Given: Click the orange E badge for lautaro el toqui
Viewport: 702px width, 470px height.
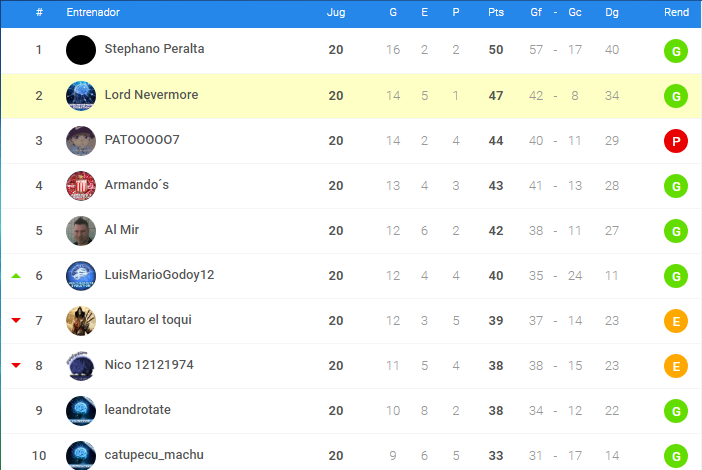Looking at the screenshot, I should pyautogui.click(x=676, y=322).
